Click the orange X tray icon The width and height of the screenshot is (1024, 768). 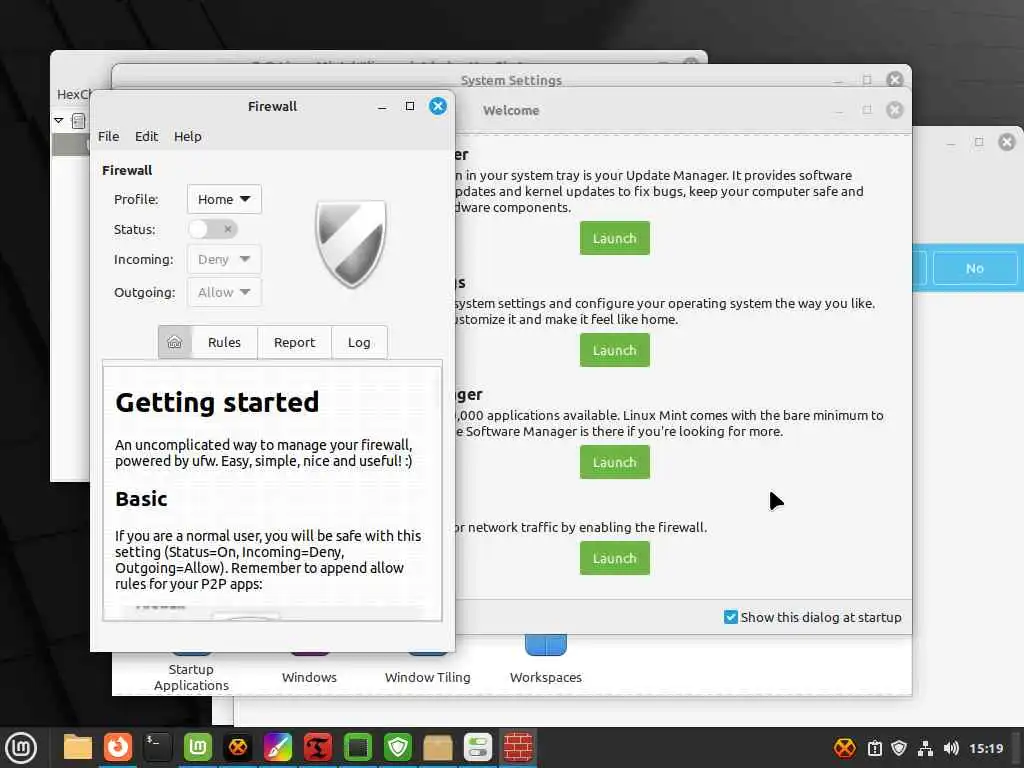[844, 748]
